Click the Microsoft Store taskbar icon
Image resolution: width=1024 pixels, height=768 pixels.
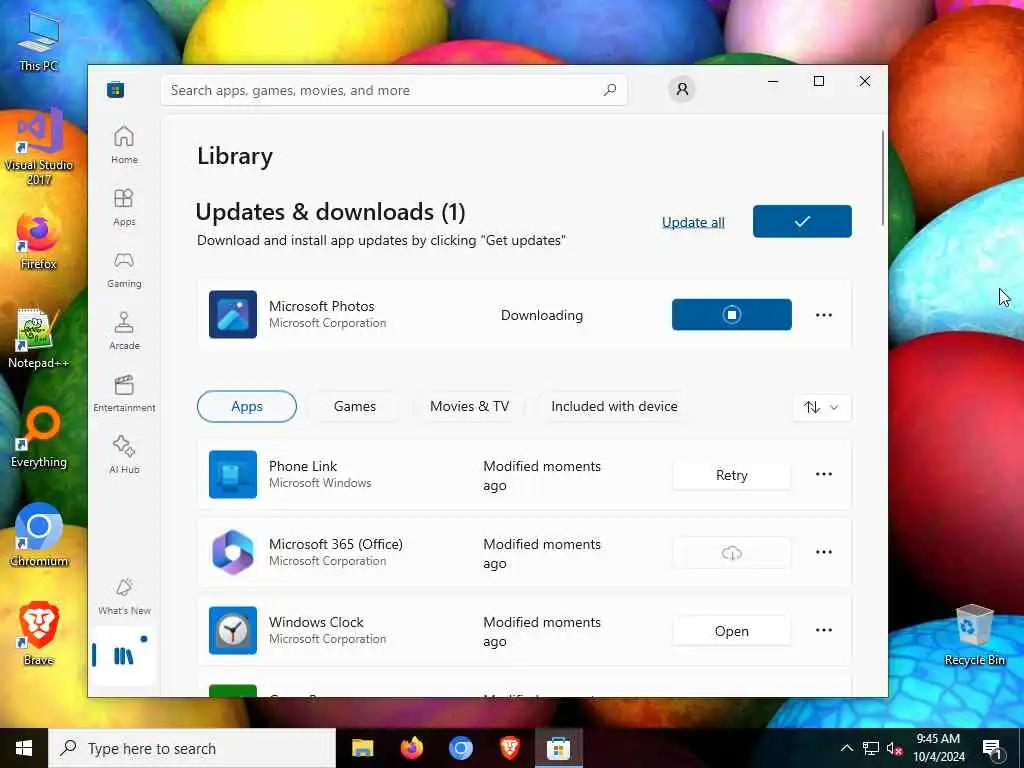558,748
